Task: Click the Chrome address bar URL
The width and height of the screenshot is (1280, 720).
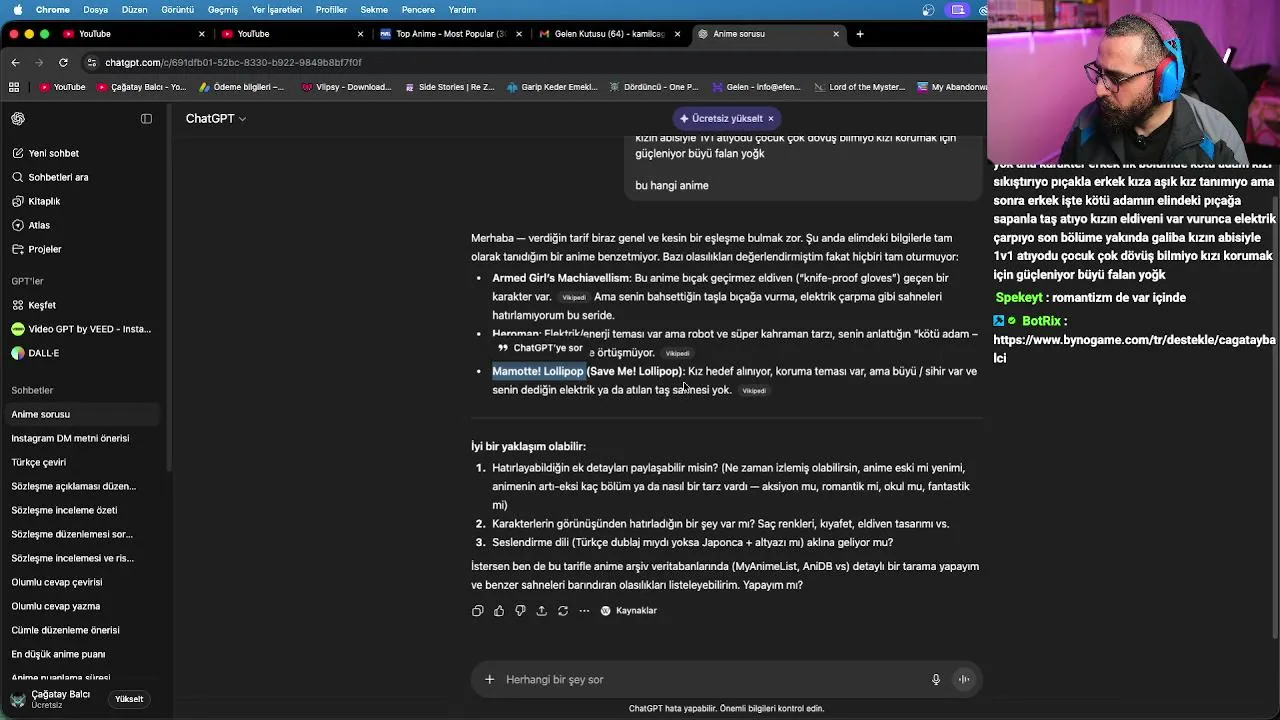Action: [x=233, y=62]
